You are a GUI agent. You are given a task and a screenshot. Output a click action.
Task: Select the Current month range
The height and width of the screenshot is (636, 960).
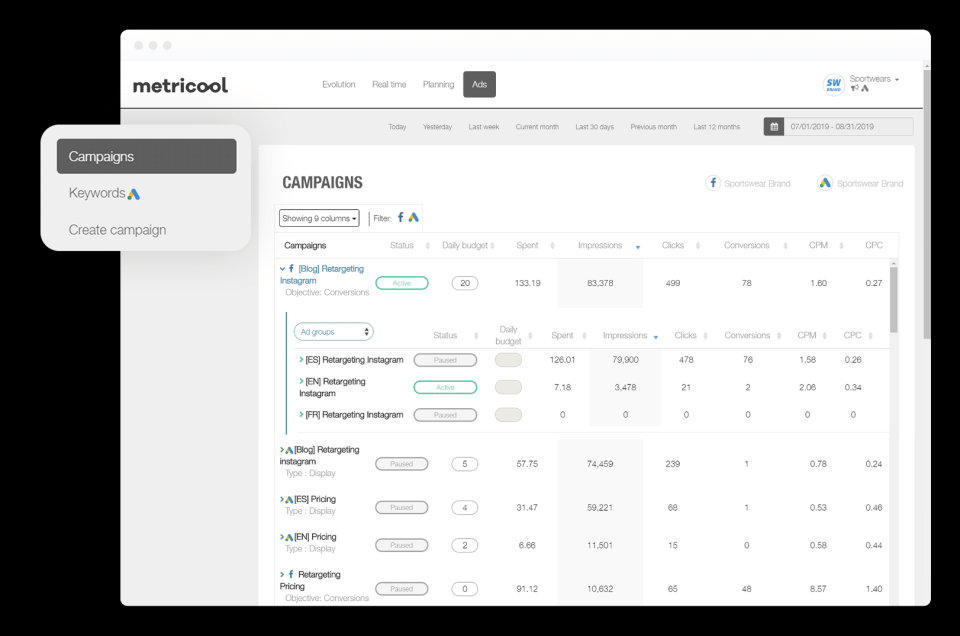537,127
